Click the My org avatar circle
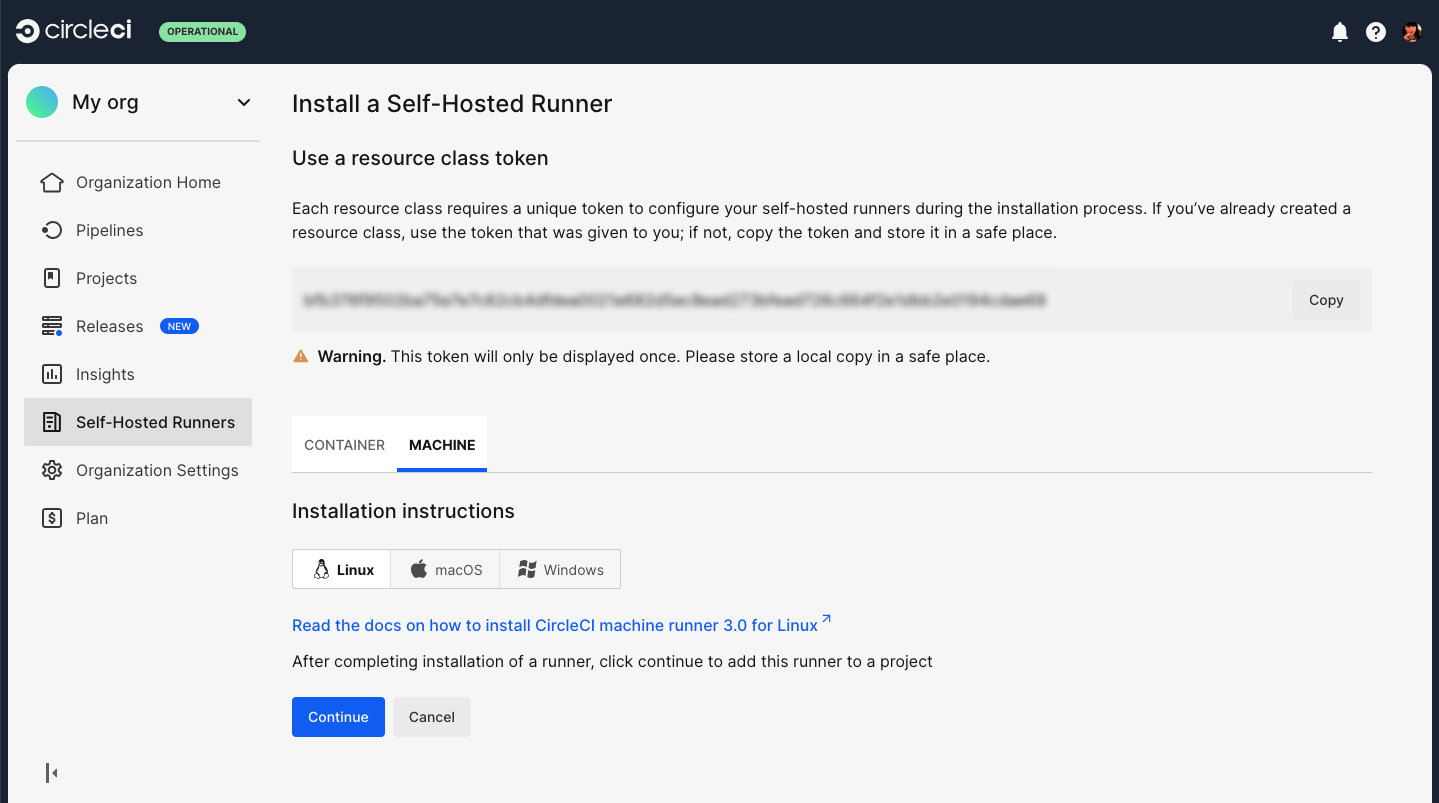This screenshot has width=1439, height=803. pos(42,102)
